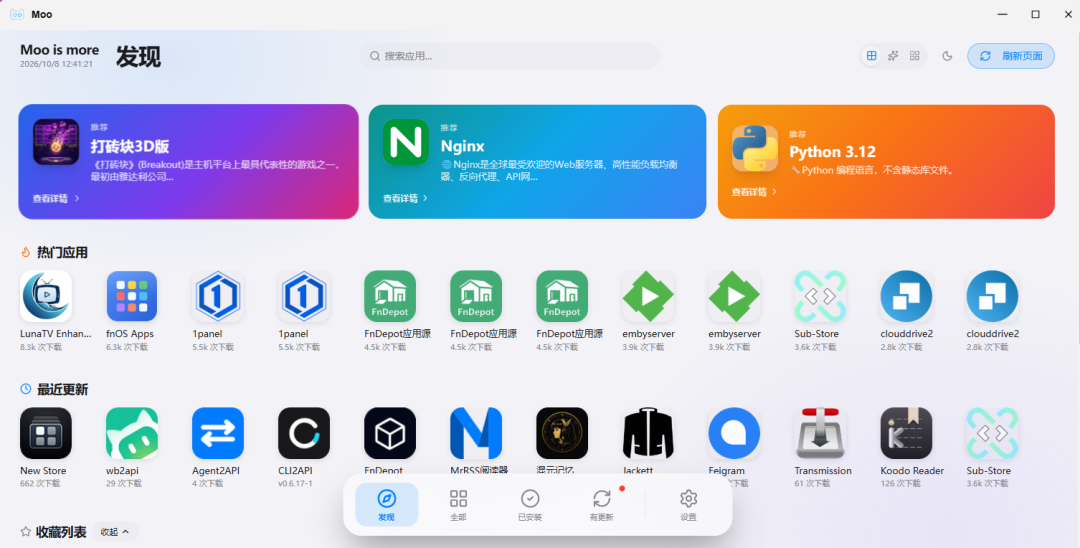The height and width of the screenshot is (548, 1080).
Task: Open the fnOS Apps icon
Action: 132,296
